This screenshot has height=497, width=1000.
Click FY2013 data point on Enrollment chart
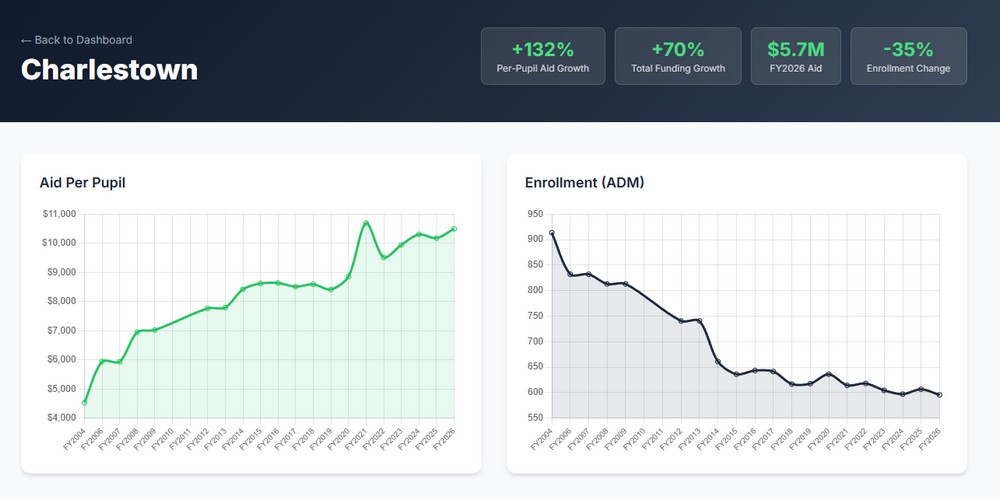pos(699,321)
